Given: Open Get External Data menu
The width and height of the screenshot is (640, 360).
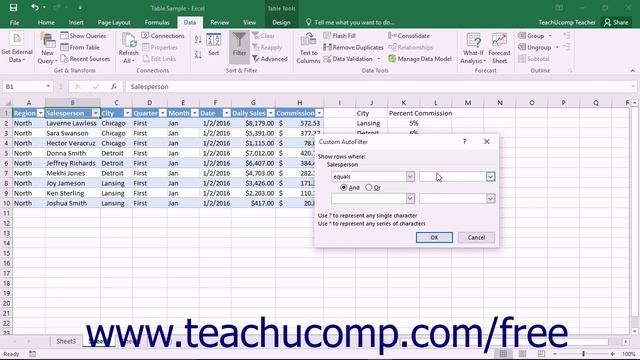Looking at the screenshot, I should [16, 48].
